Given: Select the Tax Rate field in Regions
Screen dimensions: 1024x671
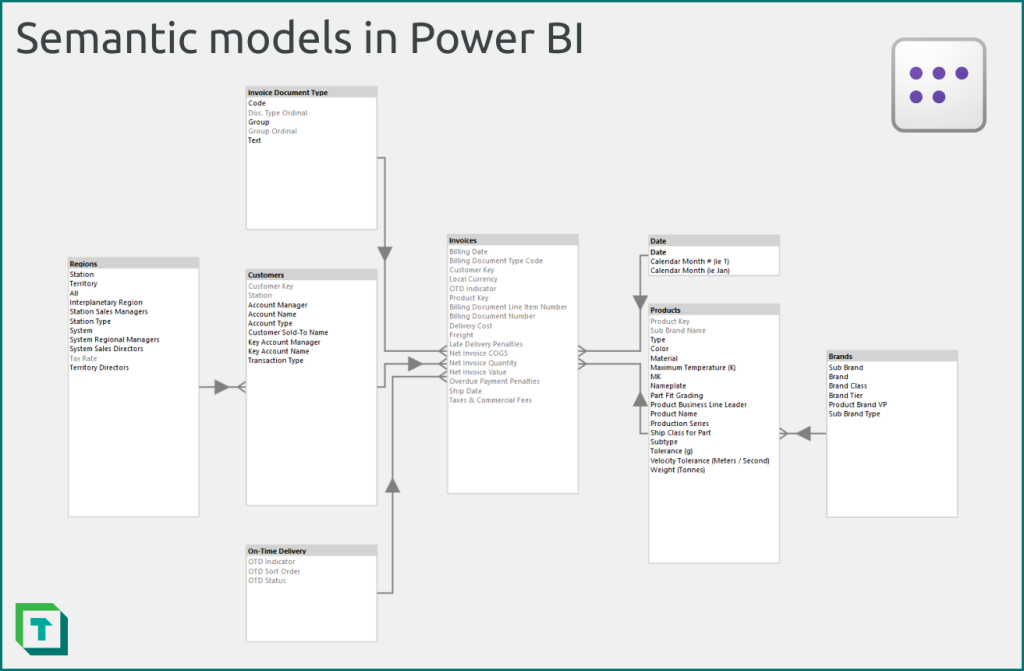Looking at the screenshot, I should [82, 358].
